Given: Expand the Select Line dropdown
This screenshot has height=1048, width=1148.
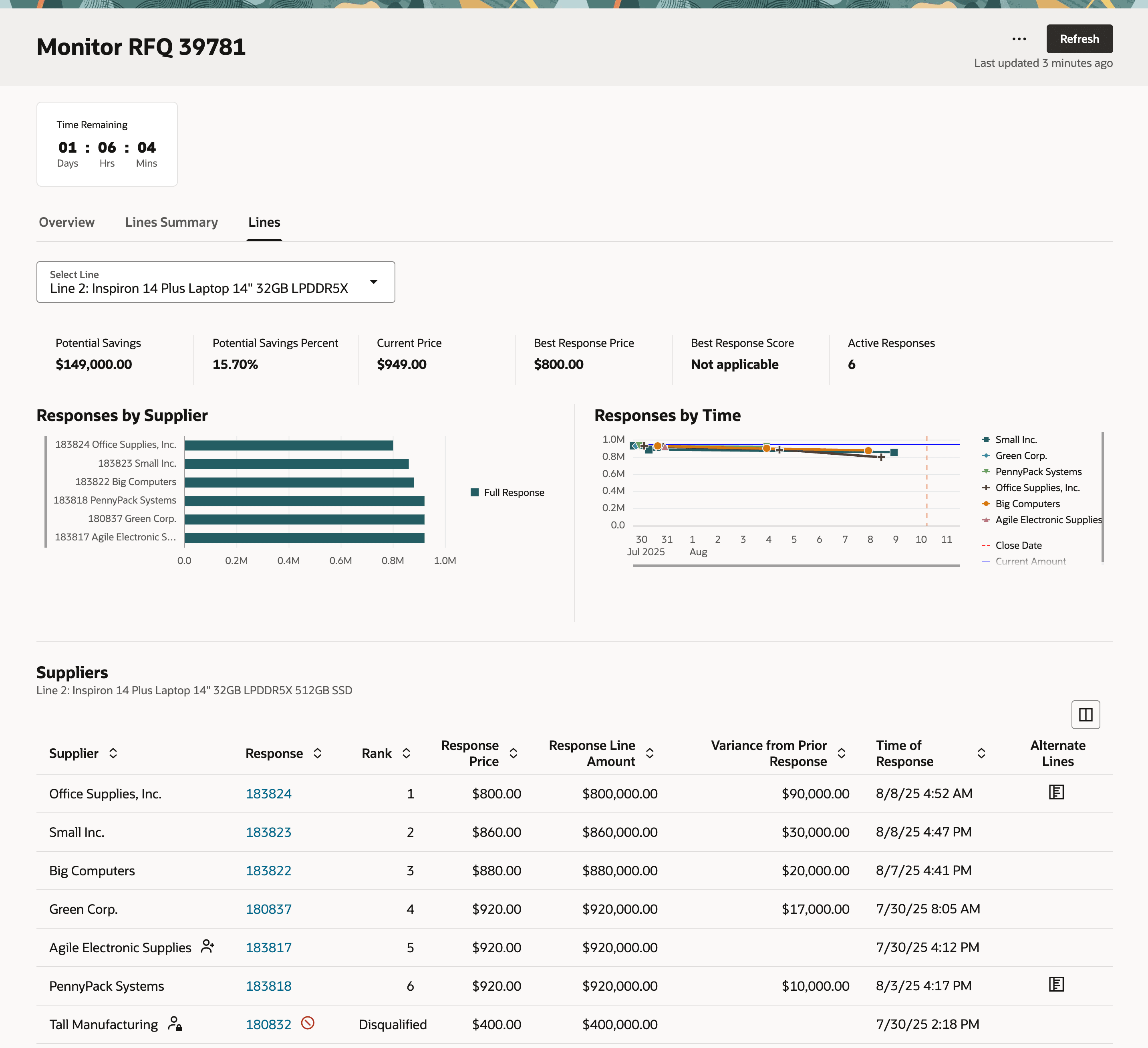Looking at the screenshot, I should click(374, 282).
